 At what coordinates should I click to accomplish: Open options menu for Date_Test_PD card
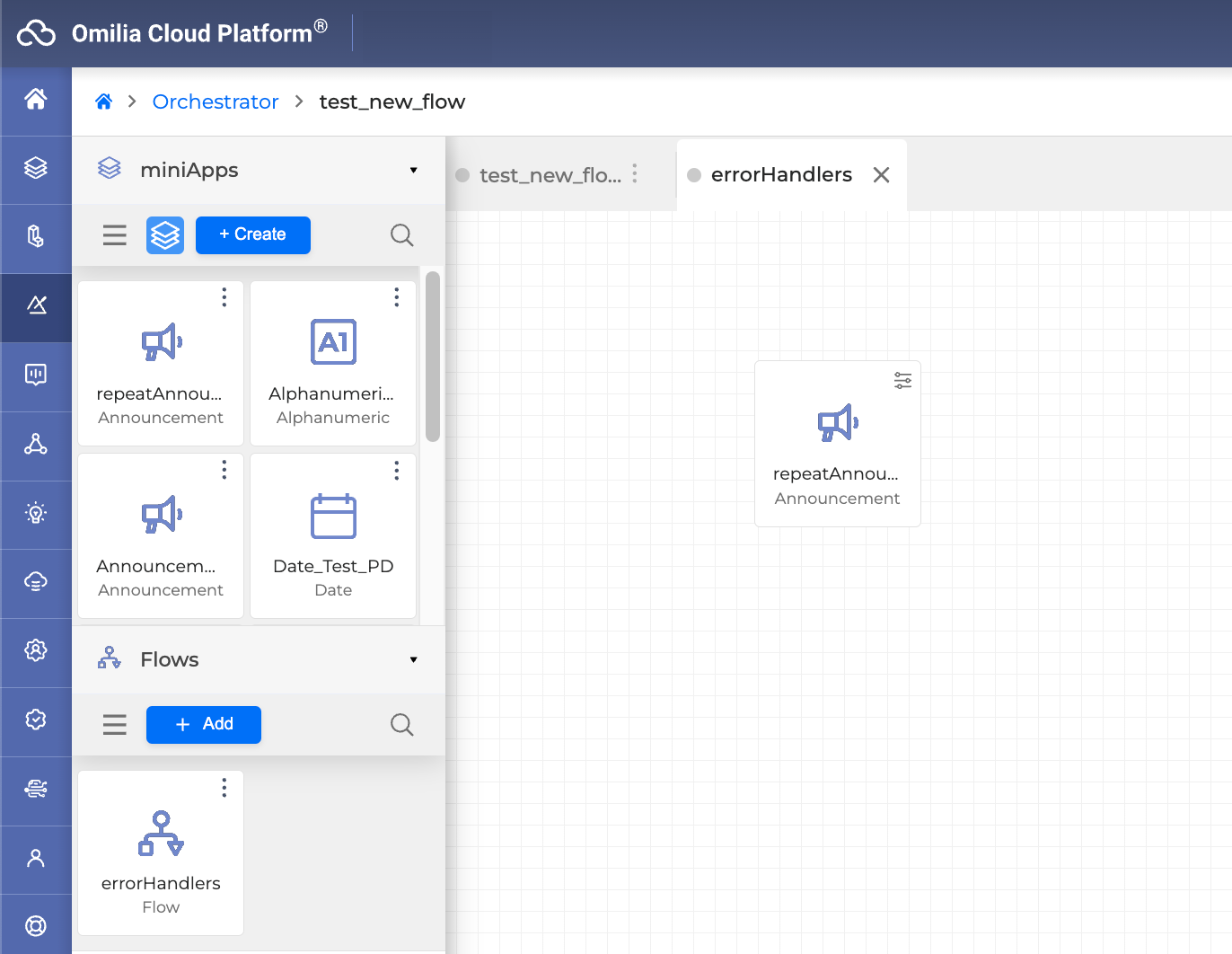coord(396,471)
